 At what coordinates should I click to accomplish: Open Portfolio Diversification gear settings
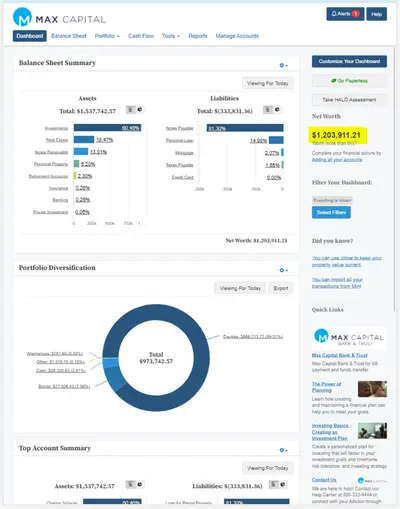283,270
